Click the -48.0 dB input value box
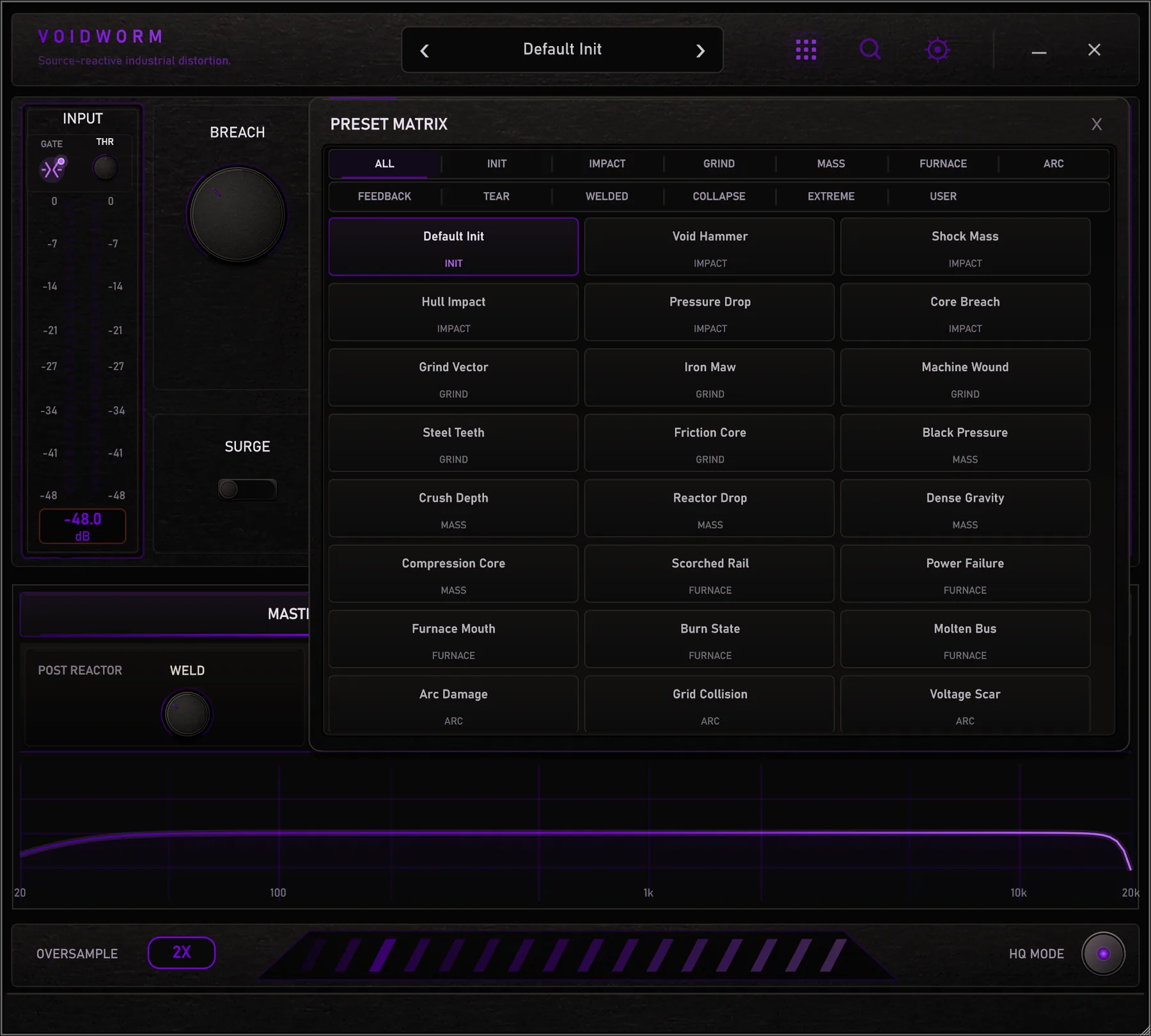Screen dimensions: 1151x1036 pos(82,526)
